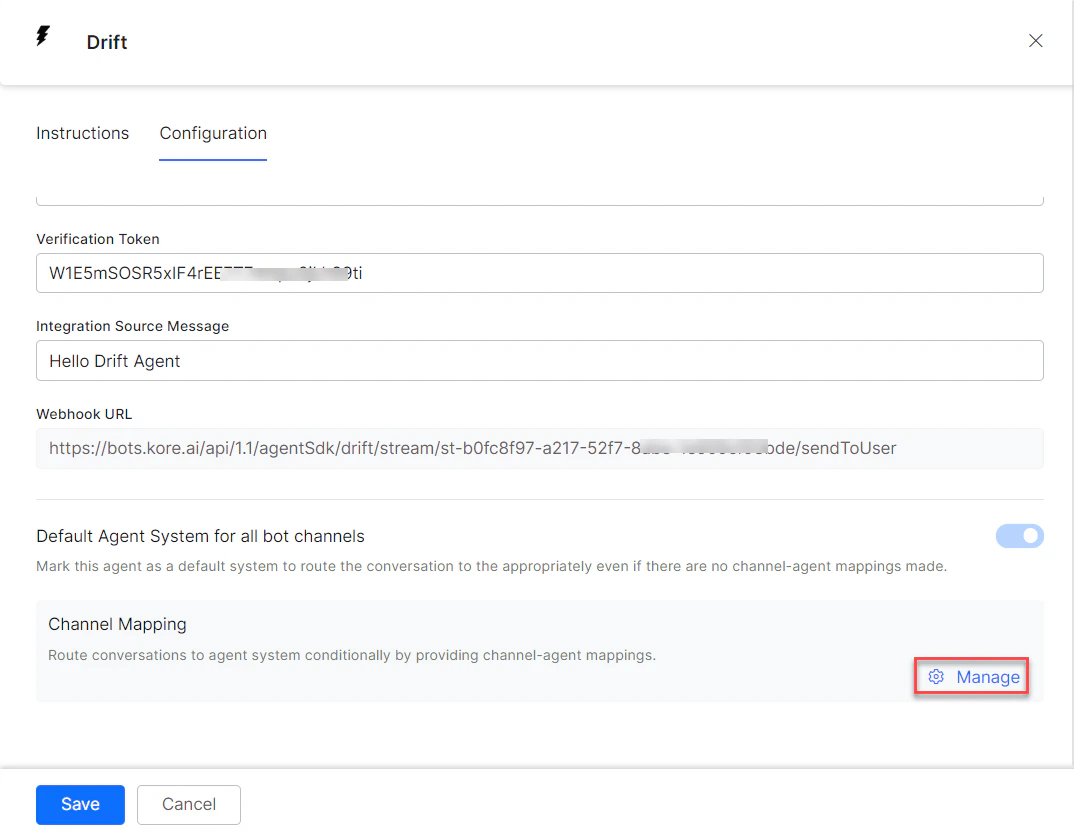Click the Verification Token label
The image size is (1074, 833).
point(97,239)
